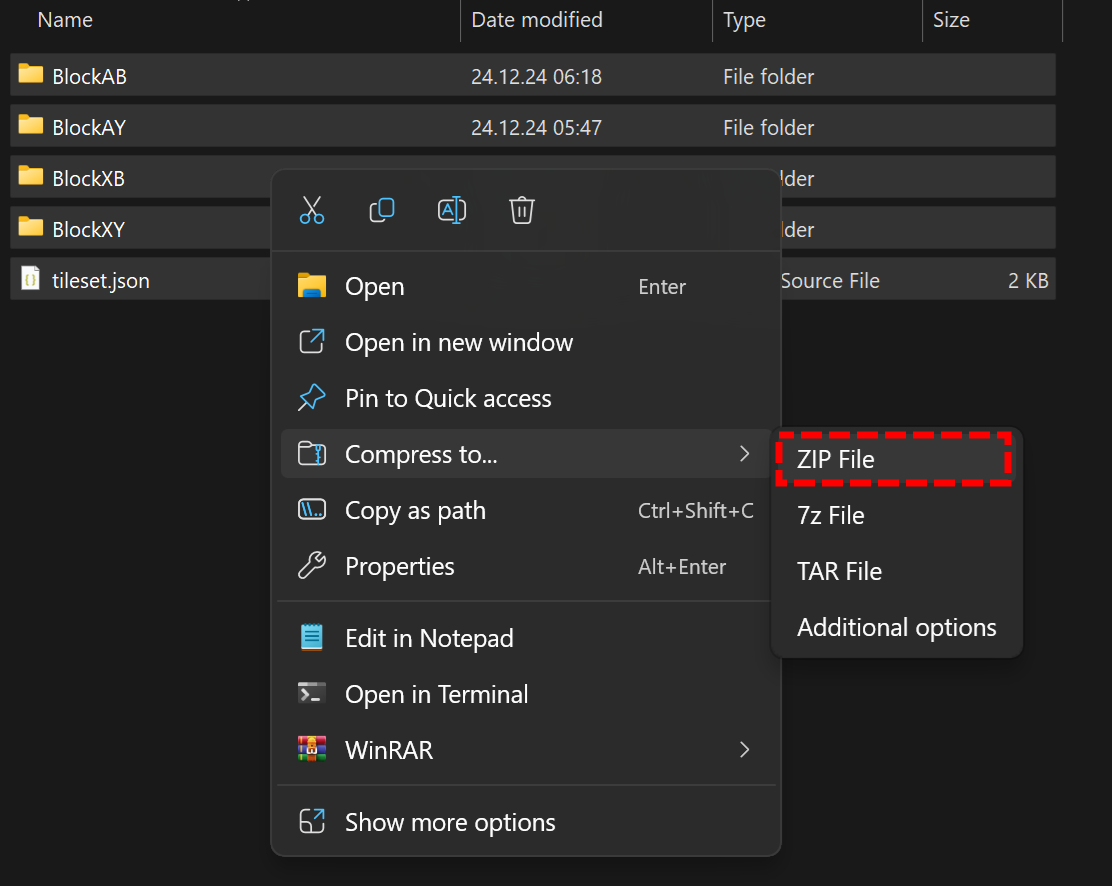Click the Delete trash can icon
Image resolution: width=1112 pixels, height=886 pixels.
[521, 210]
